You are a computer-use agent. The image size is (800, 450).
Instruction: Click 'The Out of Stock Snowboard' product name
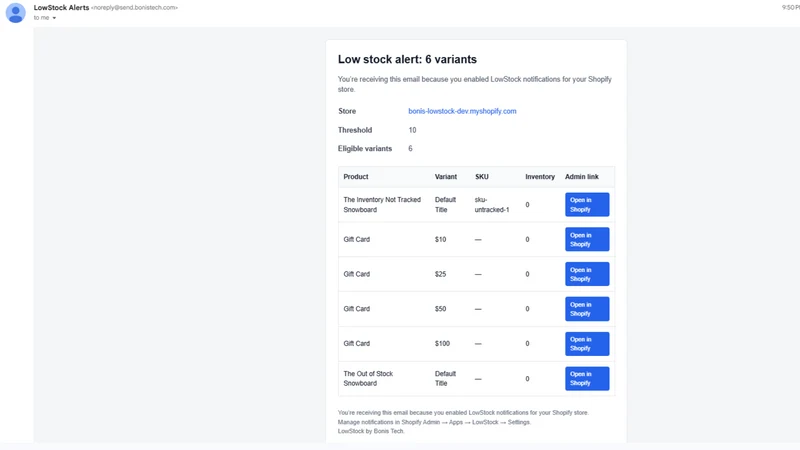pyautogui.click(x=368, y=379)
